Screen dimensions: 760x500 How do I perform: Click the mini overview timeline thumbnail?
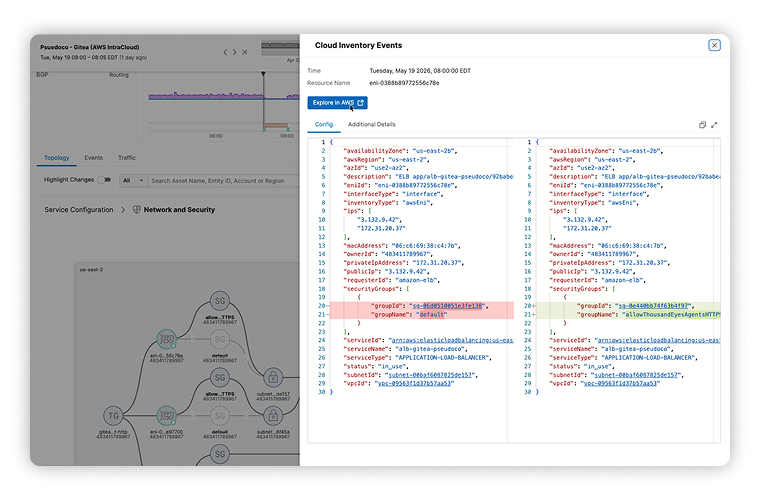[280, 47]
